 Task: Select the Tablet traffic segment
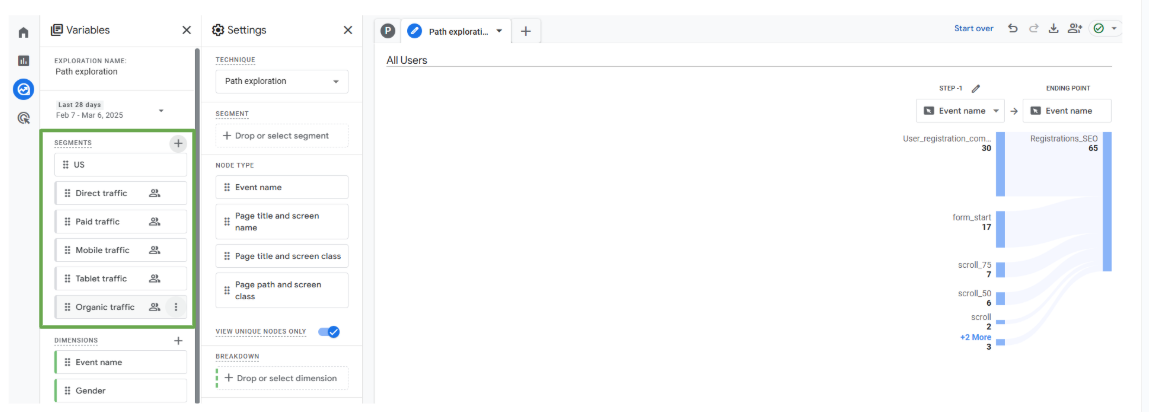coord(120,279)
